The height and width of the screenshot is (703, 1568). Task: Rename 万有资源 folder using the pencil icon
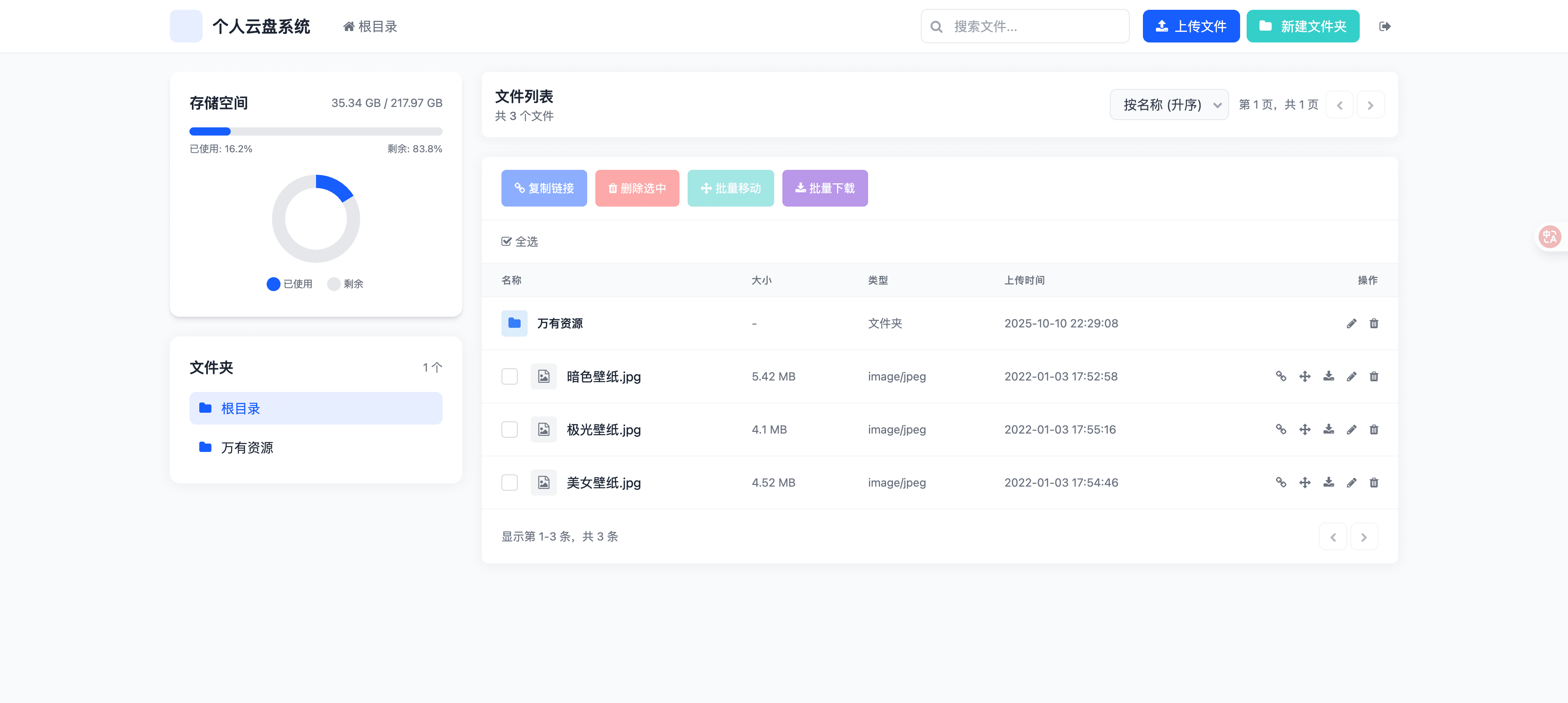click(x=1351, y=323)
